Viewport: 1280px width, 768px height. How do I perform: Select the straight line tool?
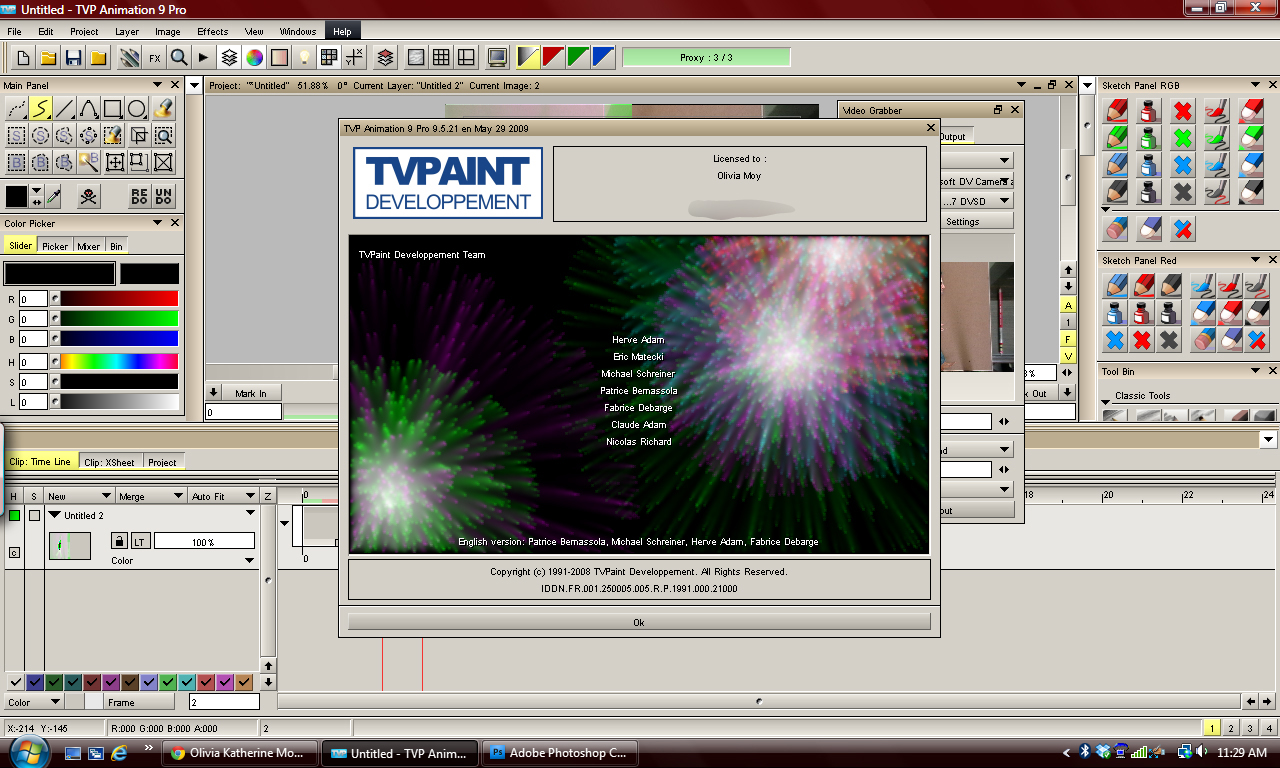point(65,108)
